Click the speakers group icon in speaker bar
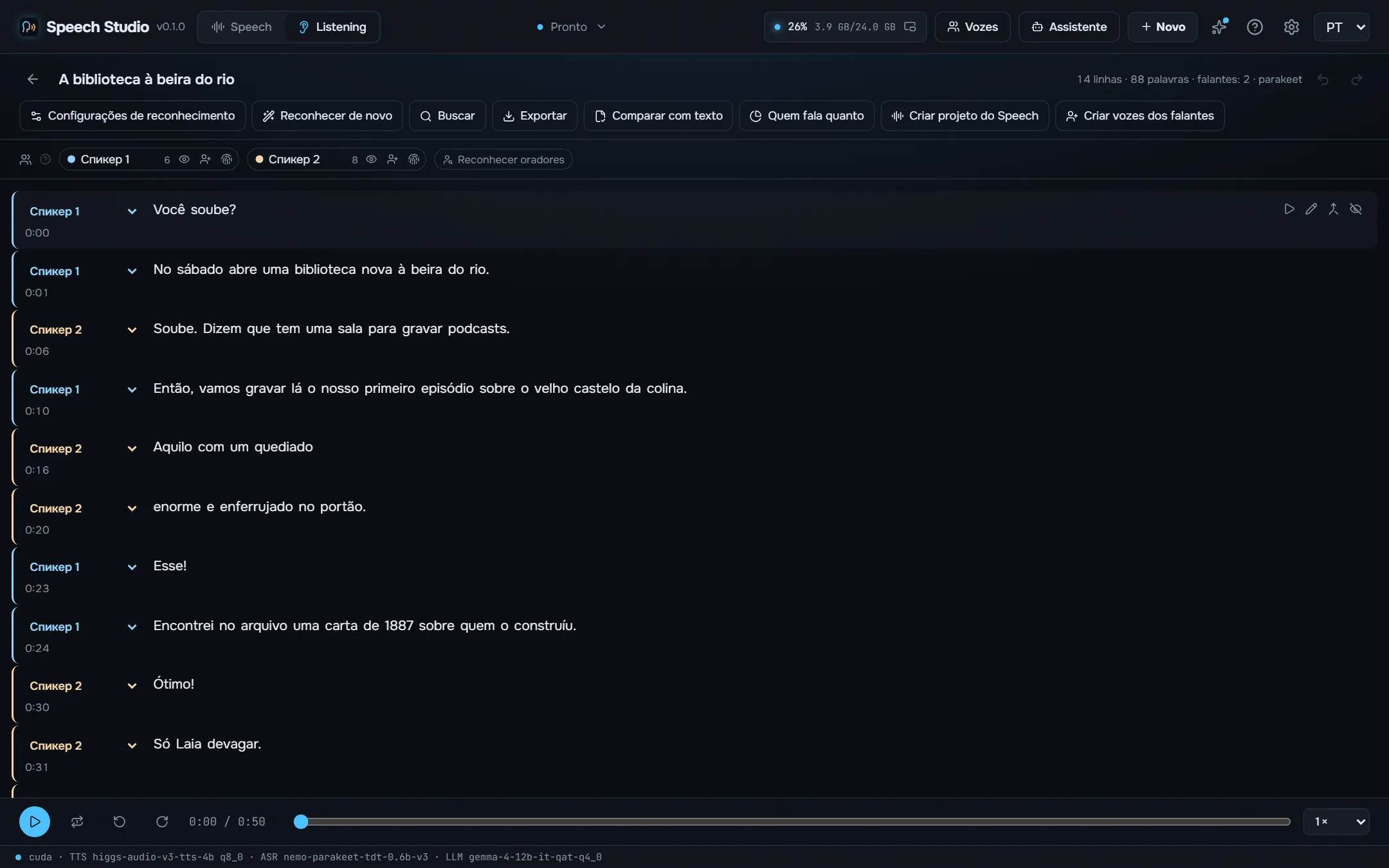 [x=26, y=159]
